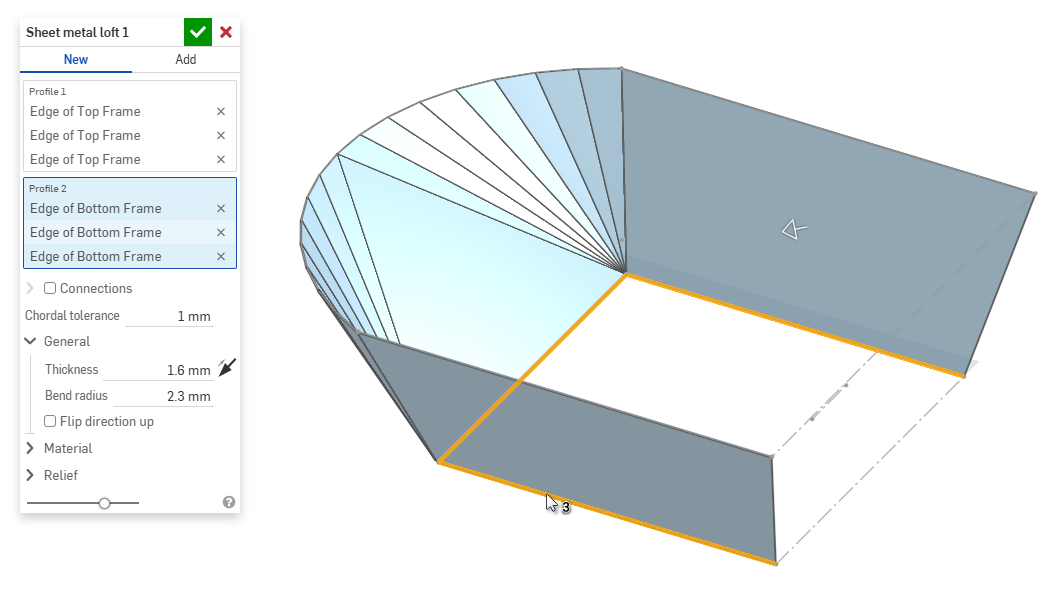Open the help question mark icon
1047x595 pixels.
point(229,502)
